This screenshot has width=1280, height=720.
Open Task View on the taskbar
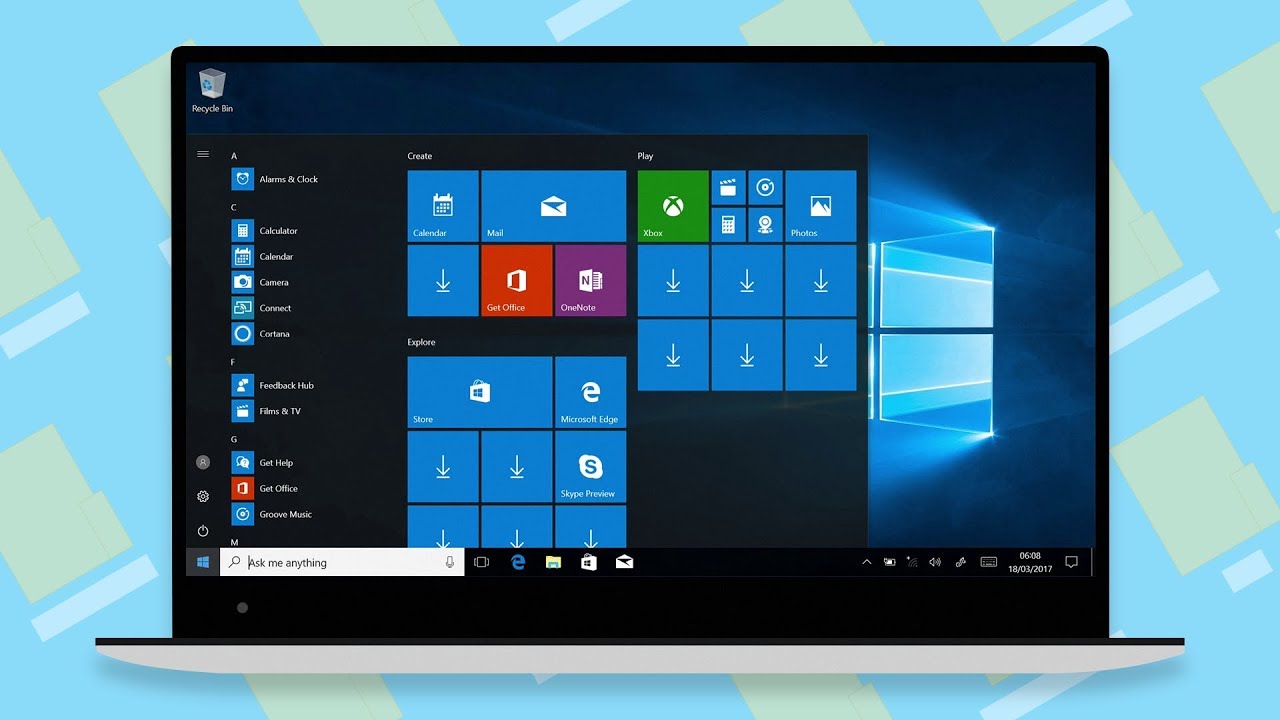(x=481, y=562)
